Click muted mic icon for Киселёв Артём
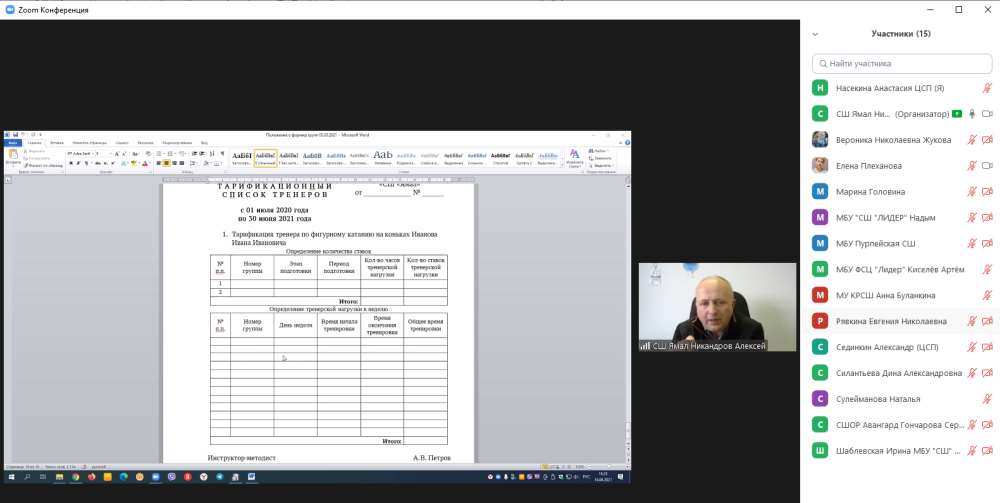Image resolution: width=1000 pixels, height=503 pixels. tap(987, 269)
